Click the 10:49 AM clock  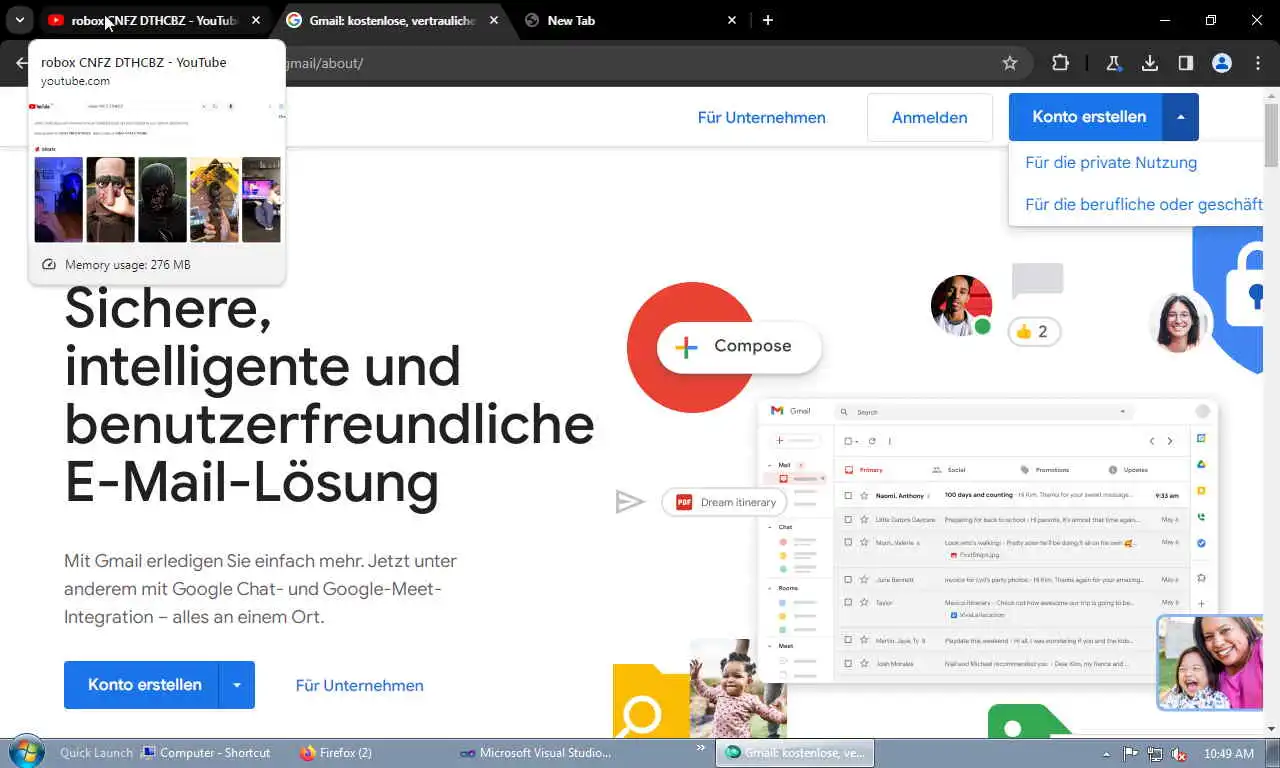pos(1229,753)
